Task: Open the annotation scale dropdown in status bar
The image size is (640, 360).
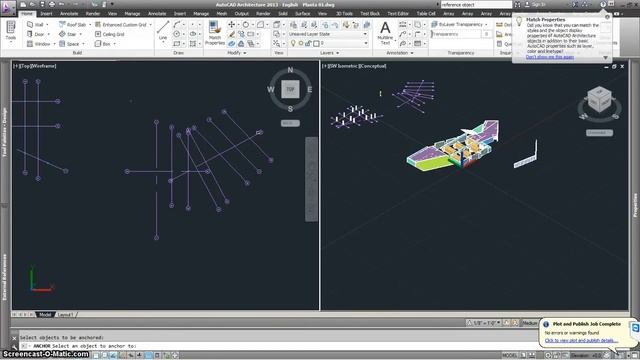Action: coord(487,323)
